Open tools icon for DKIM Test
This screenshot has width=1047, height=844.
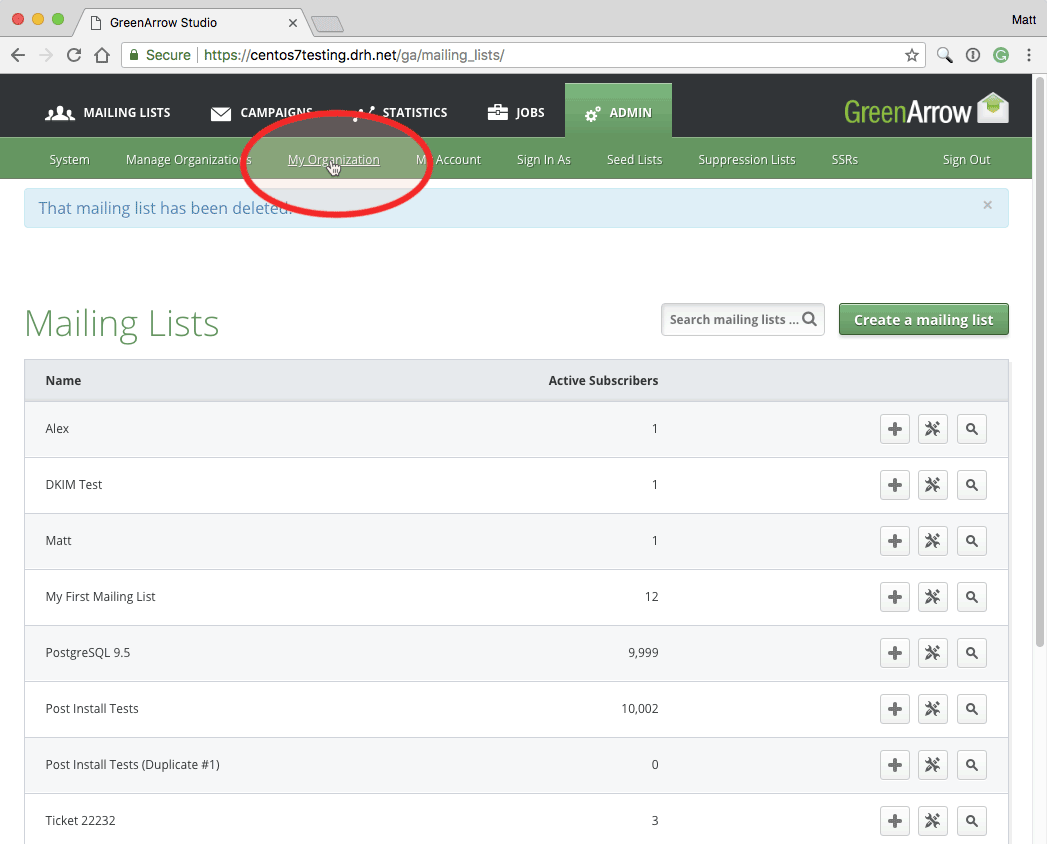[933, 485]
